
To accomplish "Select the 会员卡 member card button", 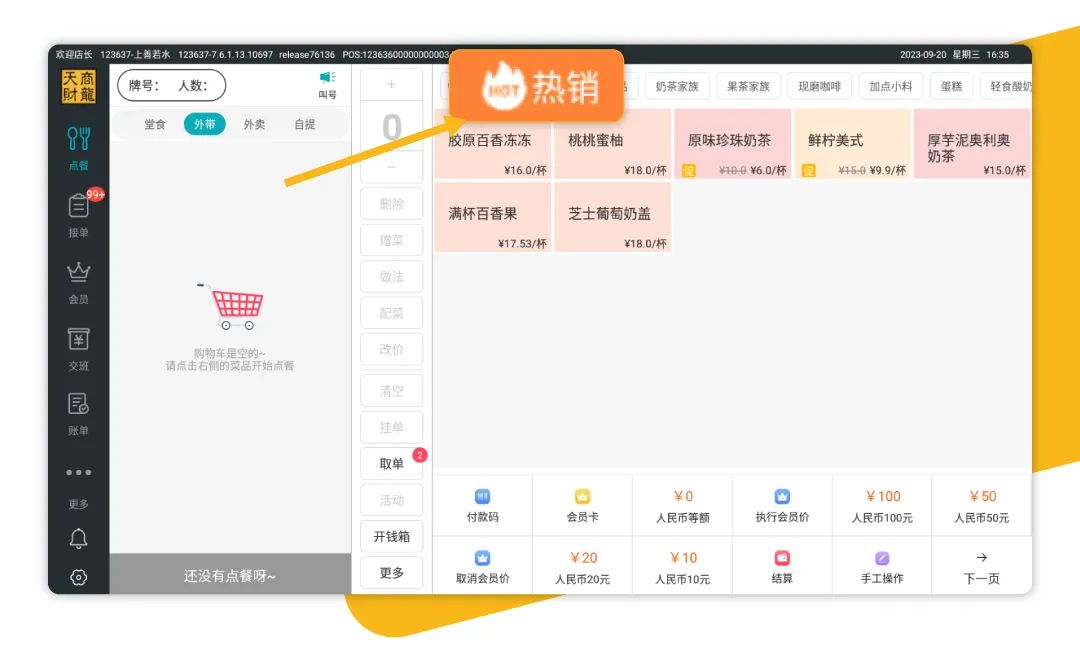I will click(x=583, y=506).
